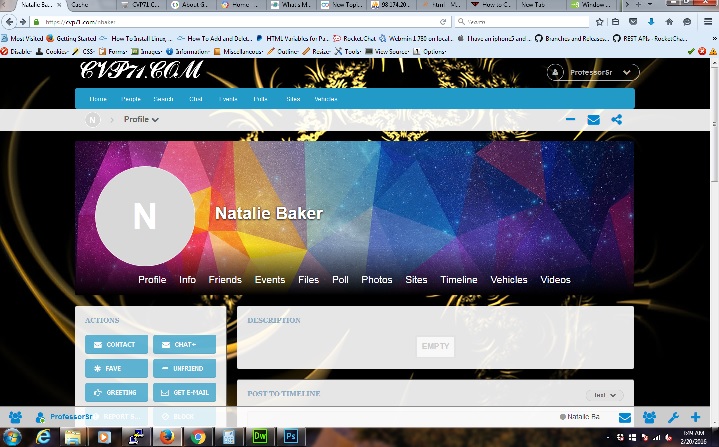Open the Disable menu in the developer toolbar

pyautogui.click(x=16, y=51)
